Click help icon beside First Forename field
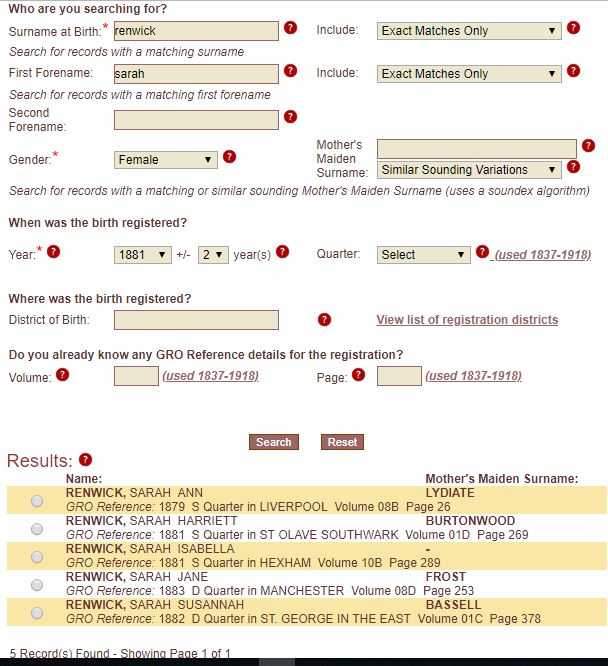The height and width of the screenshot is (666, 608). click(x=290, y=71)
